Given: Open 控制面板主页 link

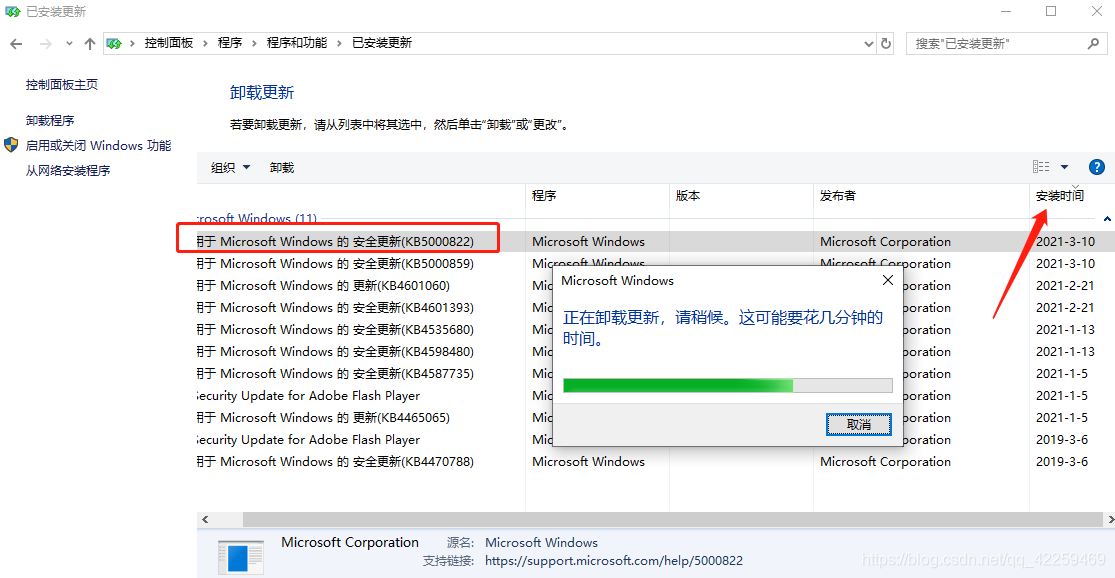Looking at the screenshot, I should 62,85.
